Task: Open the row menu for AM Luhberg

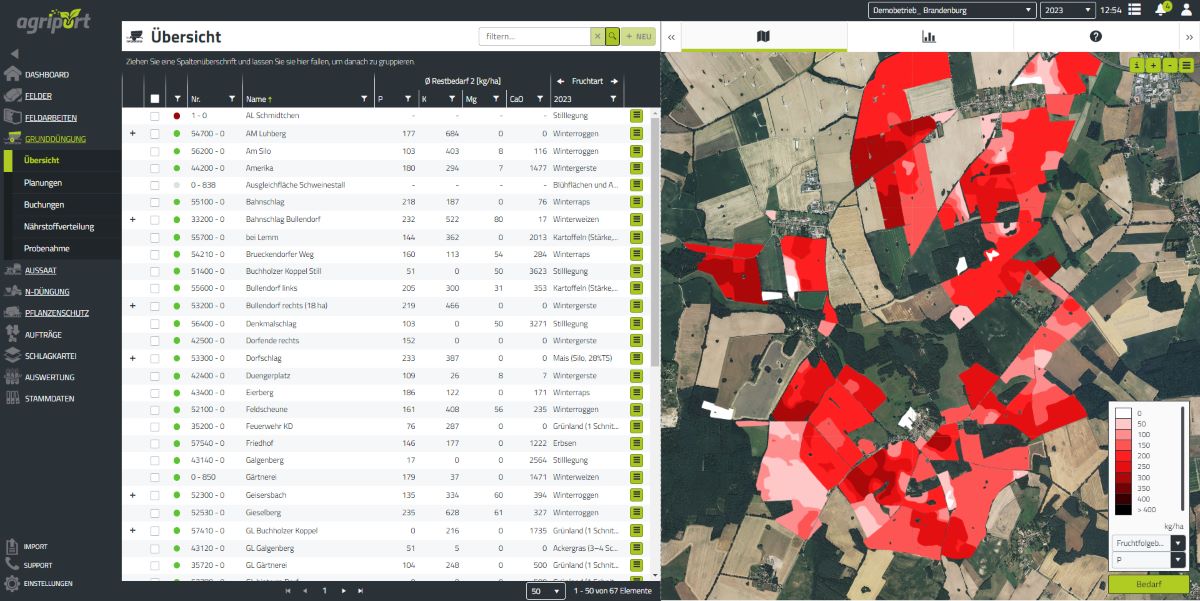Action: [636, 133]
